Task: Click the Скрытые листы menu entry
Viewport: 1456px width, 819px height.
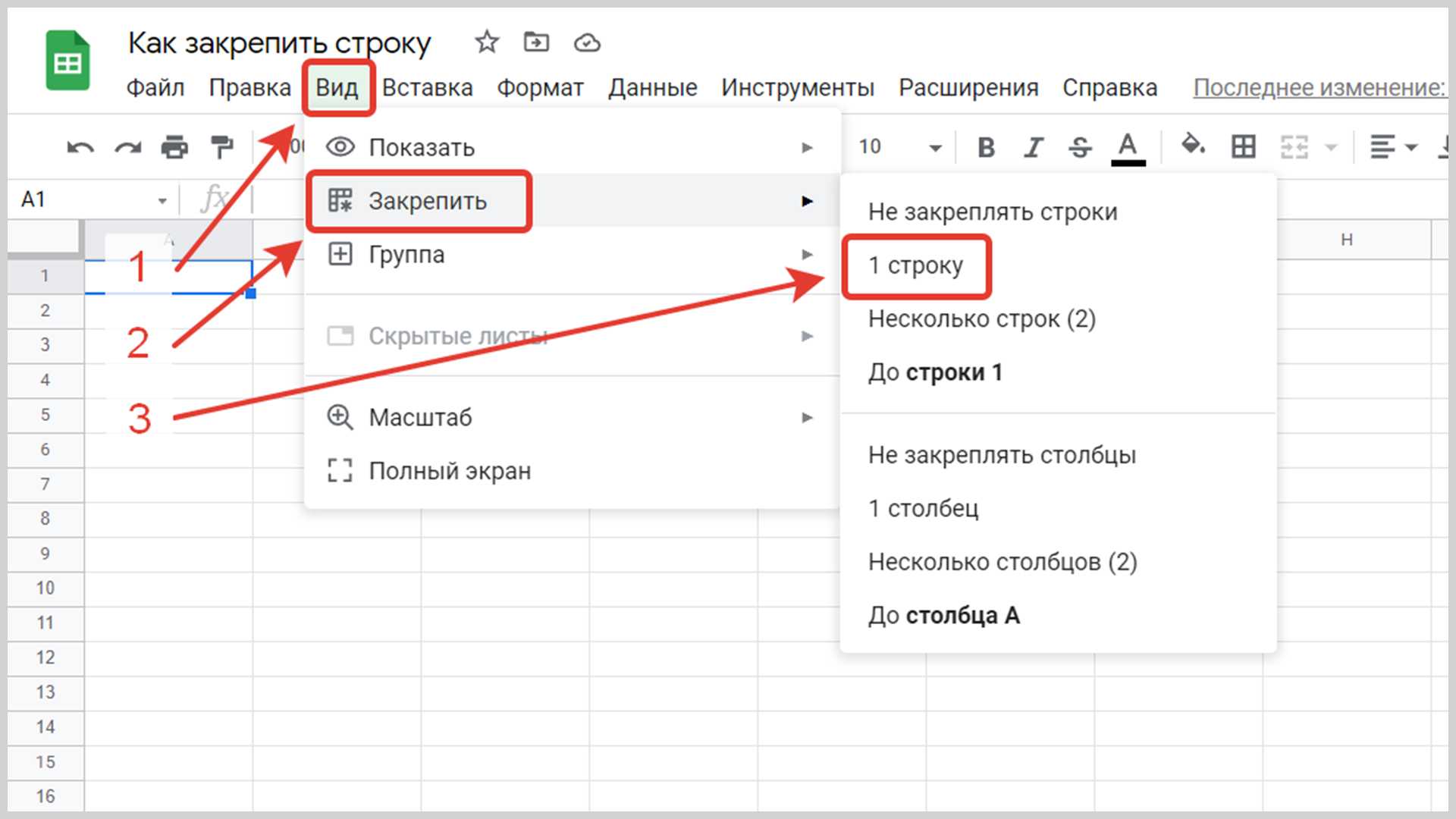Action: pyautogui.click(x=573, y=336)
